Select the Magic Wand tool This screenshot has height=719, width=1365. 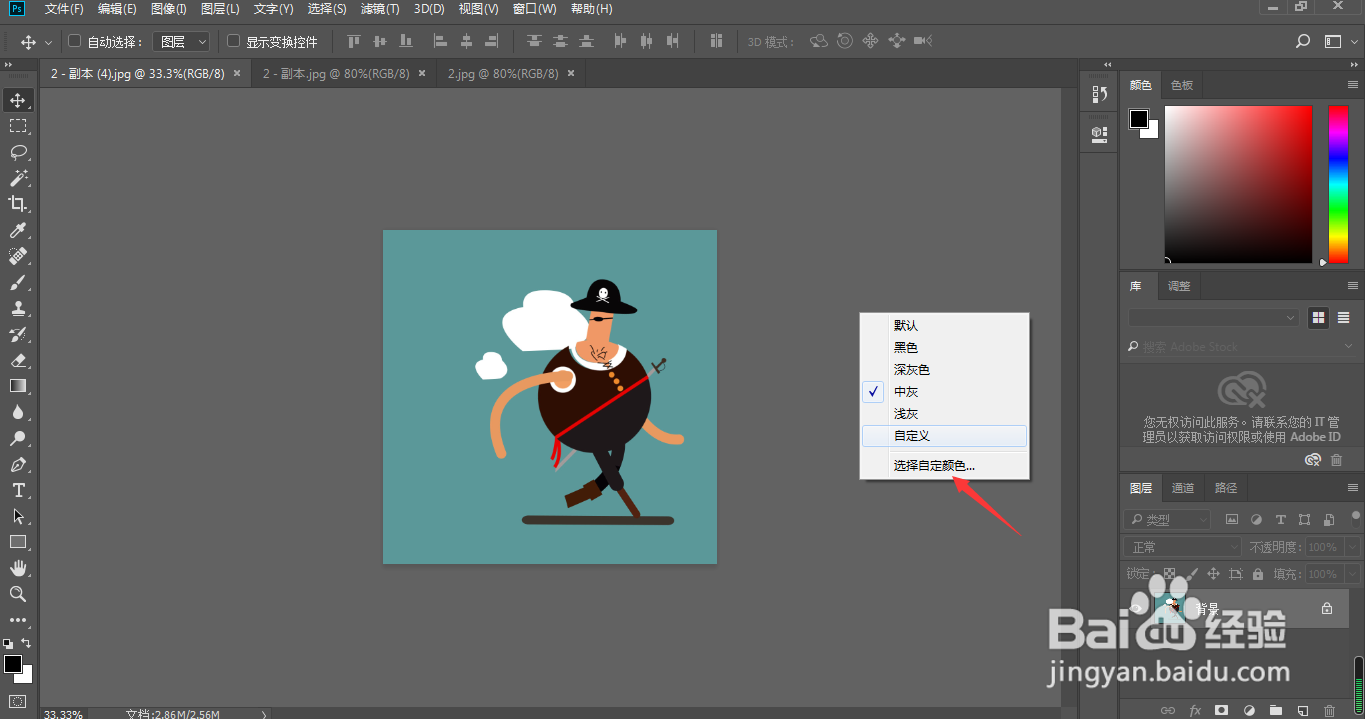click(18, 178)
